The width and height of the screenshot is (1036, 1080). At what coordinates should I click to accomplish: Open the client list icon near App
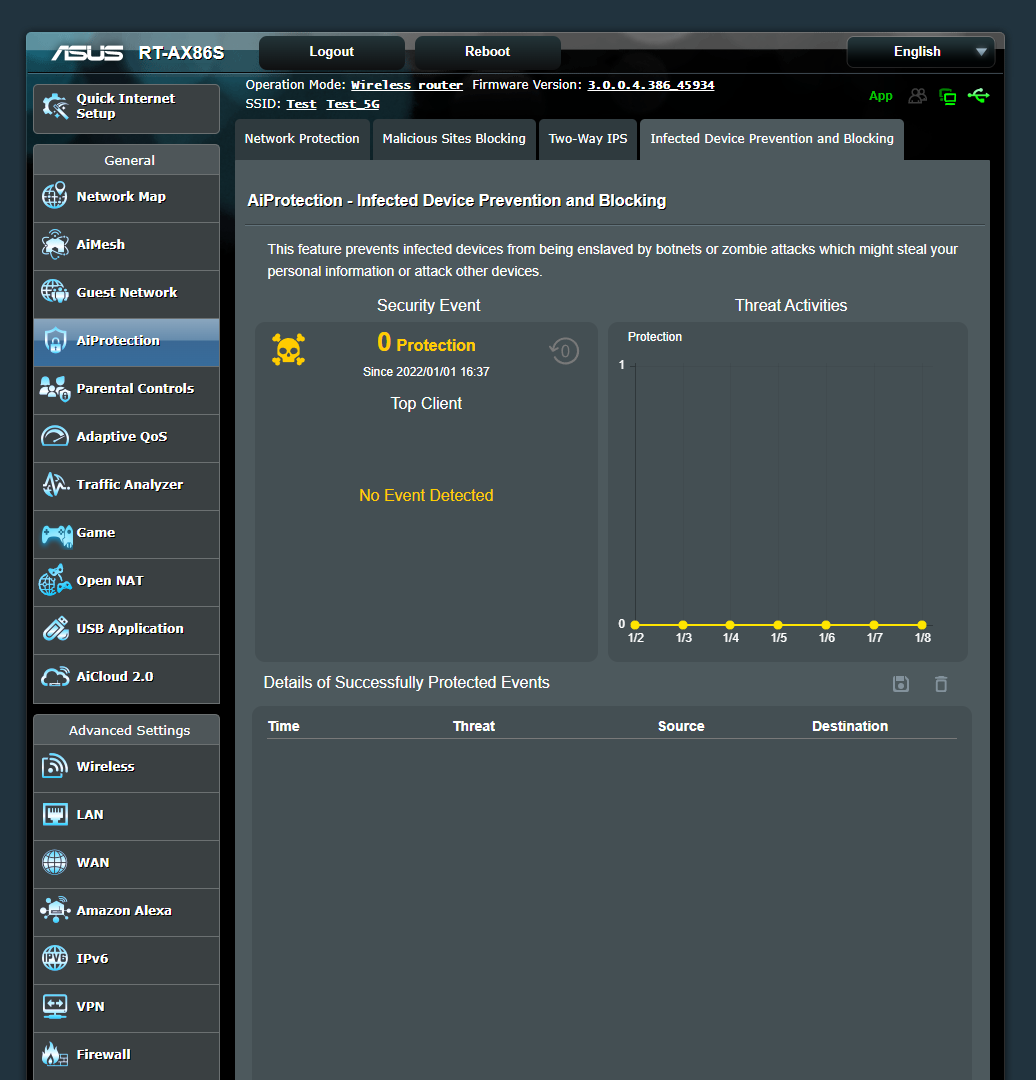[917, 96]
